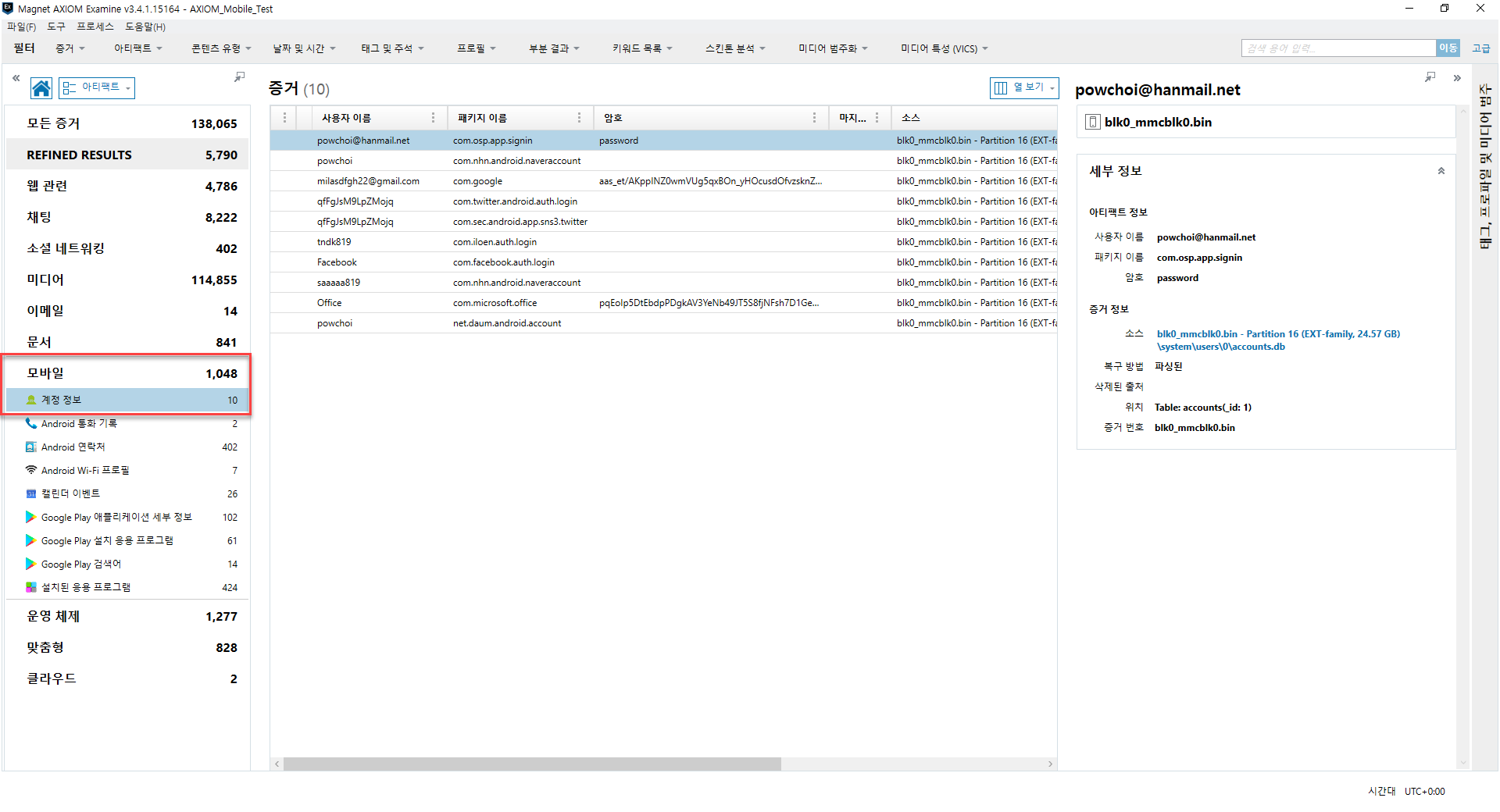Click the 계정 정보 user icon
Screen dimensions: 1500x812
click(x=31, y=400)
